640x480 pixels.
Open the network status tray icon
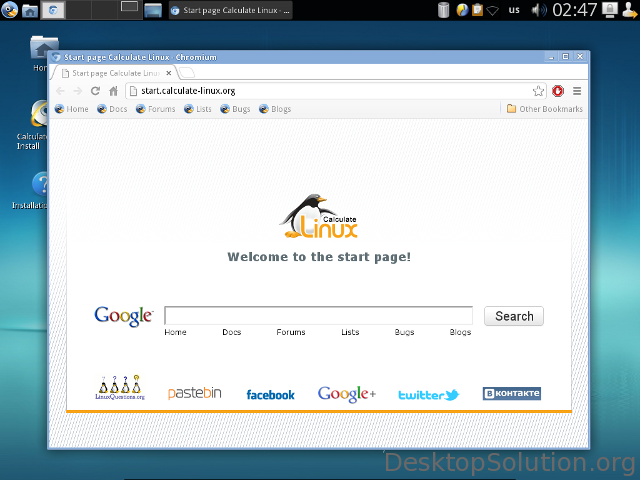[492, 10]
